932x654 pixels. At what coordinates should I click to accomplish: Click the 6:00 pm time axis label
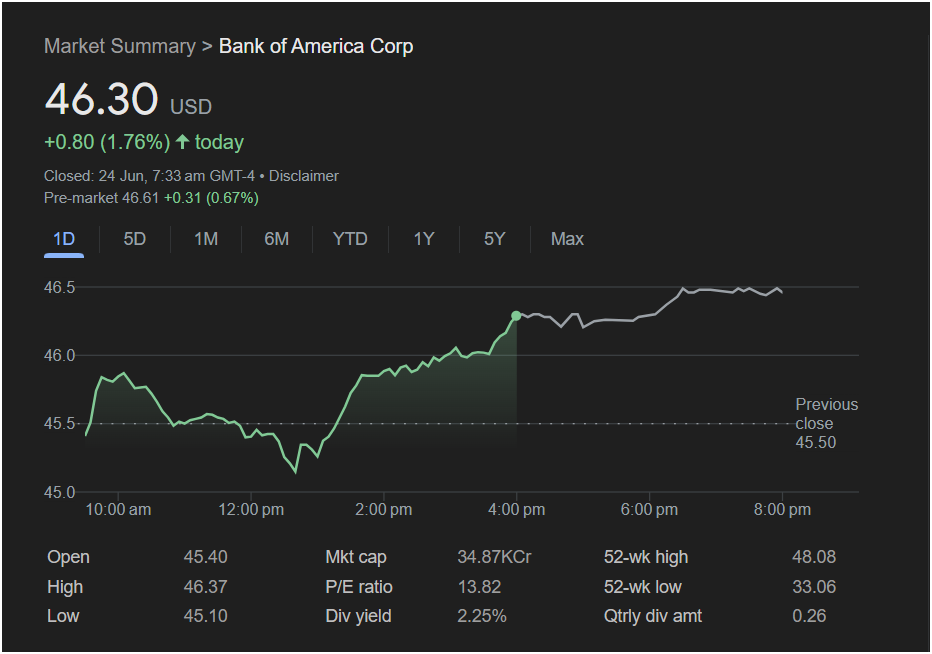pos(649,510)
